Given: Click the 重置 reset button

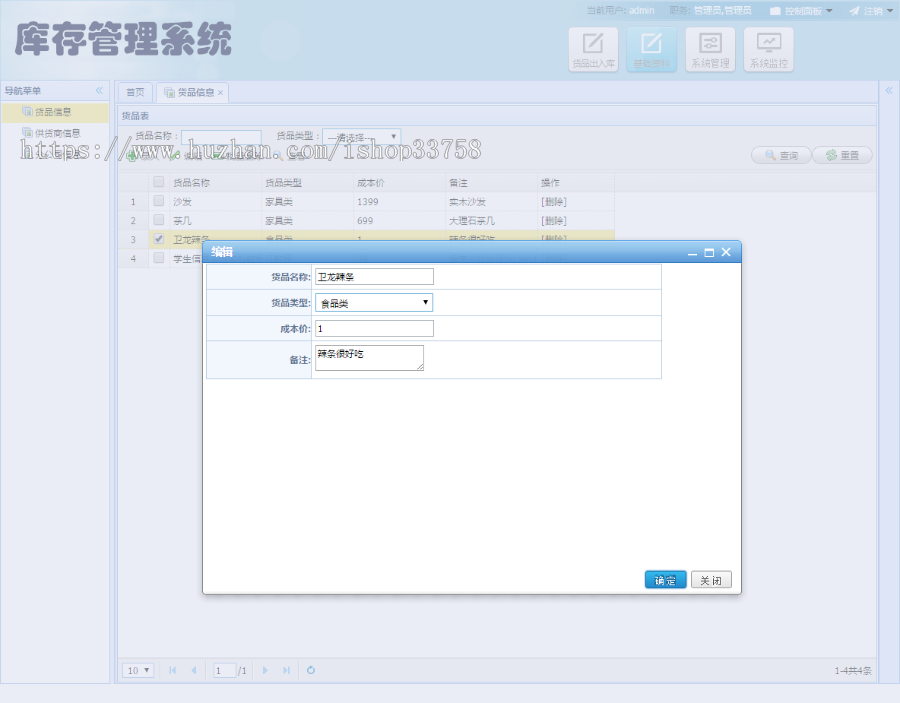Looking at the screenshot, I should (x=842, y=154).
